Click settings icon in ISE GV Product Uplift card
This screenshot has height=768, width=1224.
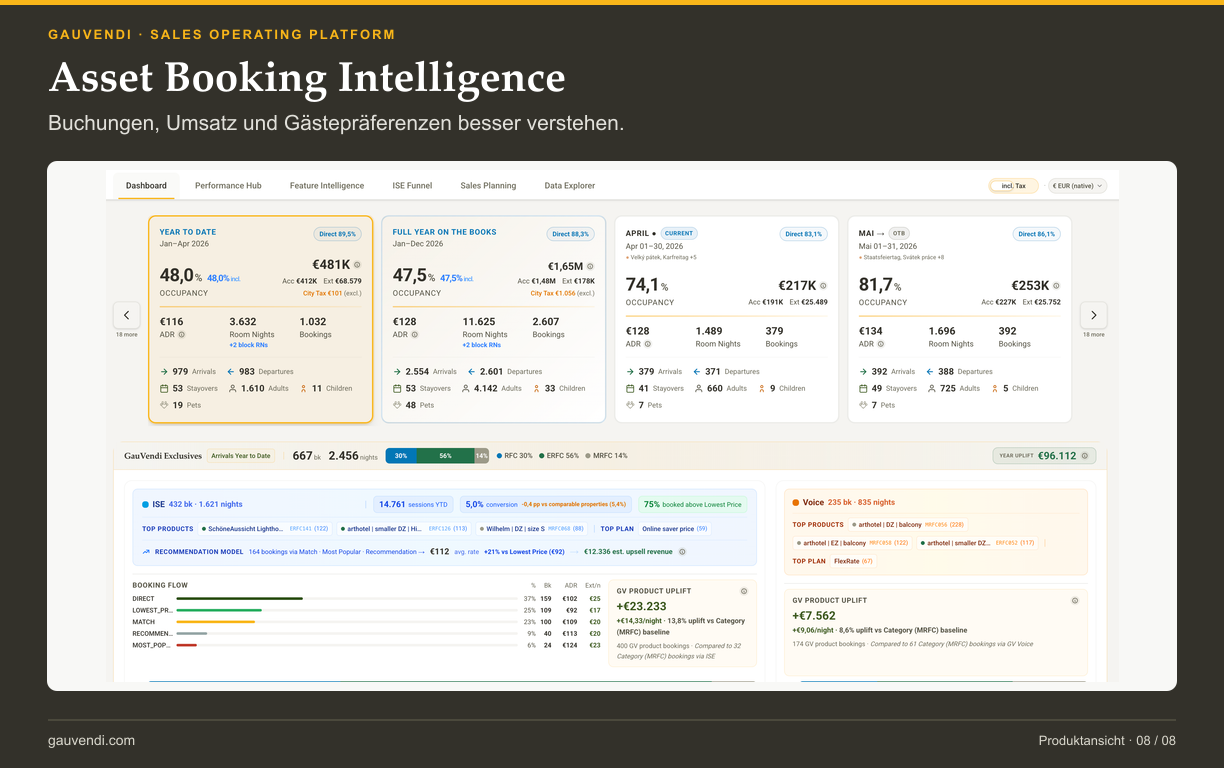[x=743, y=591]
